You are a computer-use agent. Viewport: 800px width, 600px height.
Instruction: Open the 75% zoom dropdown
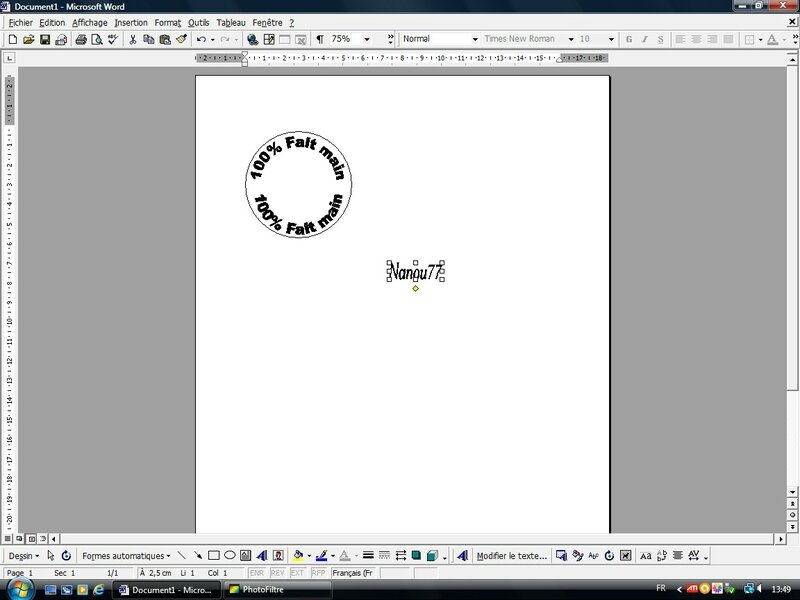[x=366, y=39]
